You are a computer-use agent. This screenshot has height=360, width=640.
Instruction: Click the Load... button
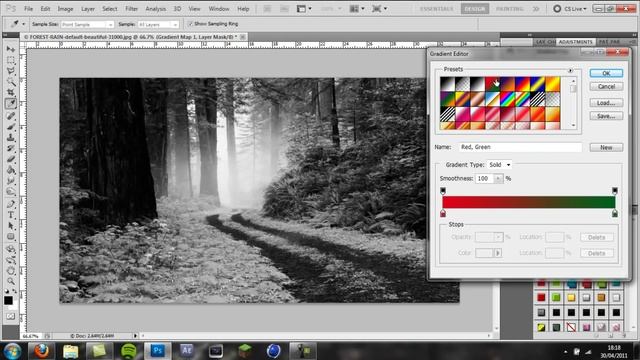coord(606,103)
